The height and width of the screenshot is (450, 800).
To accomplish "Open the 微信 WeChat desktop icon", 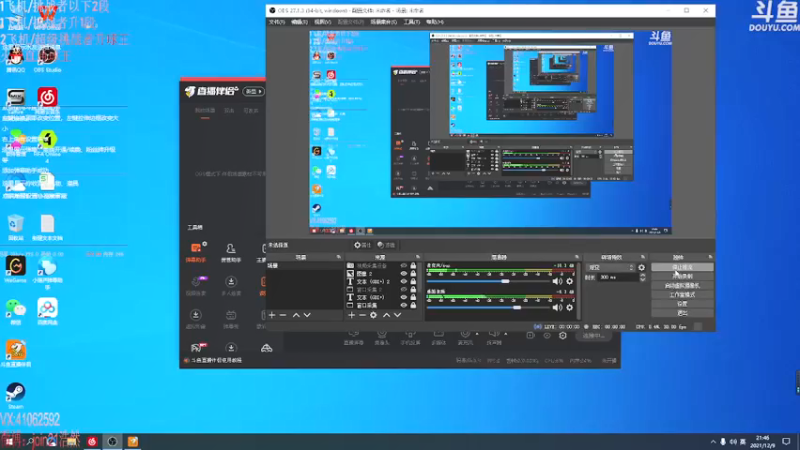I will tap(15, 312).
